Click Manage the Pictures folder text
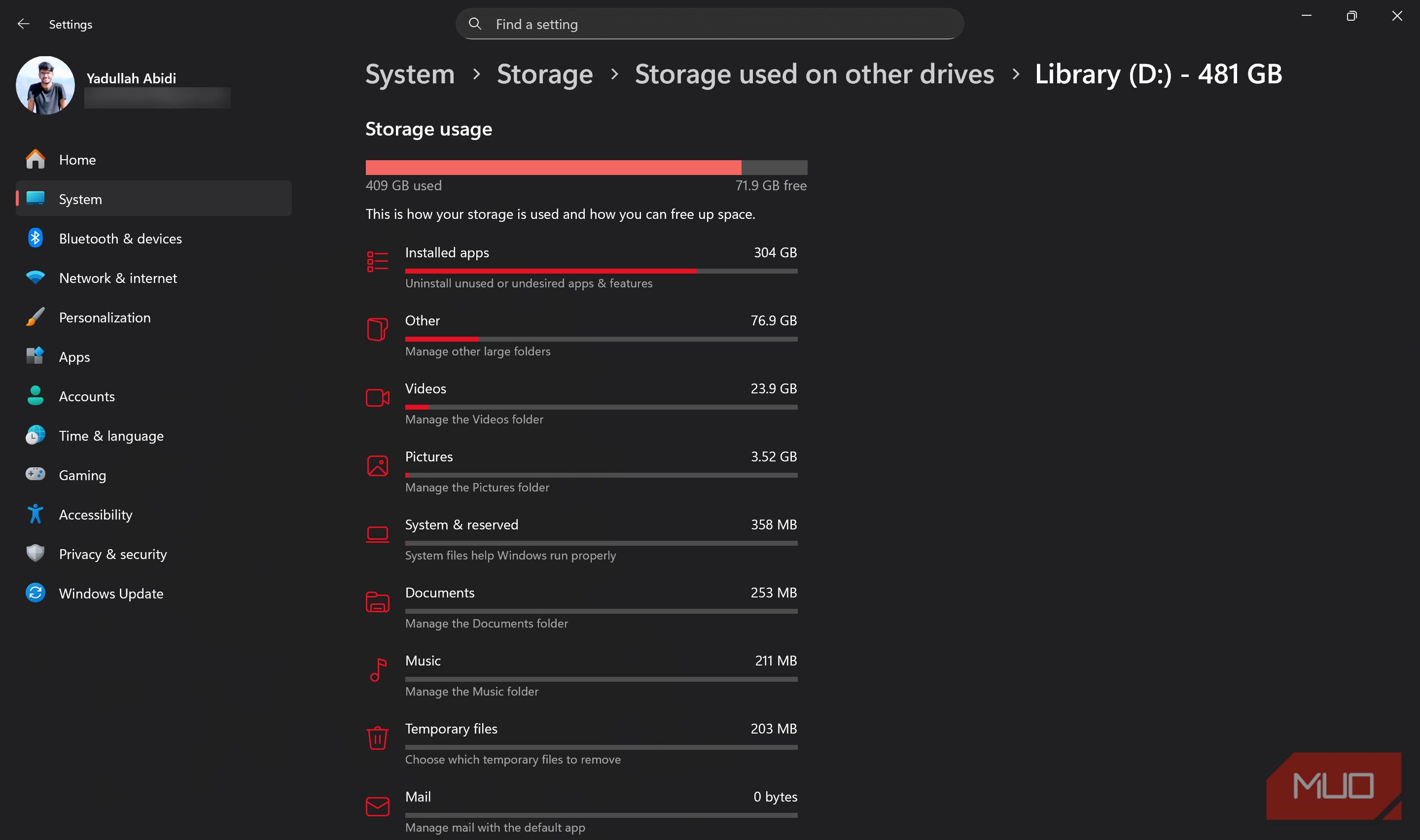This screenshot has height=840, width=1420. [x=477, y=488]
